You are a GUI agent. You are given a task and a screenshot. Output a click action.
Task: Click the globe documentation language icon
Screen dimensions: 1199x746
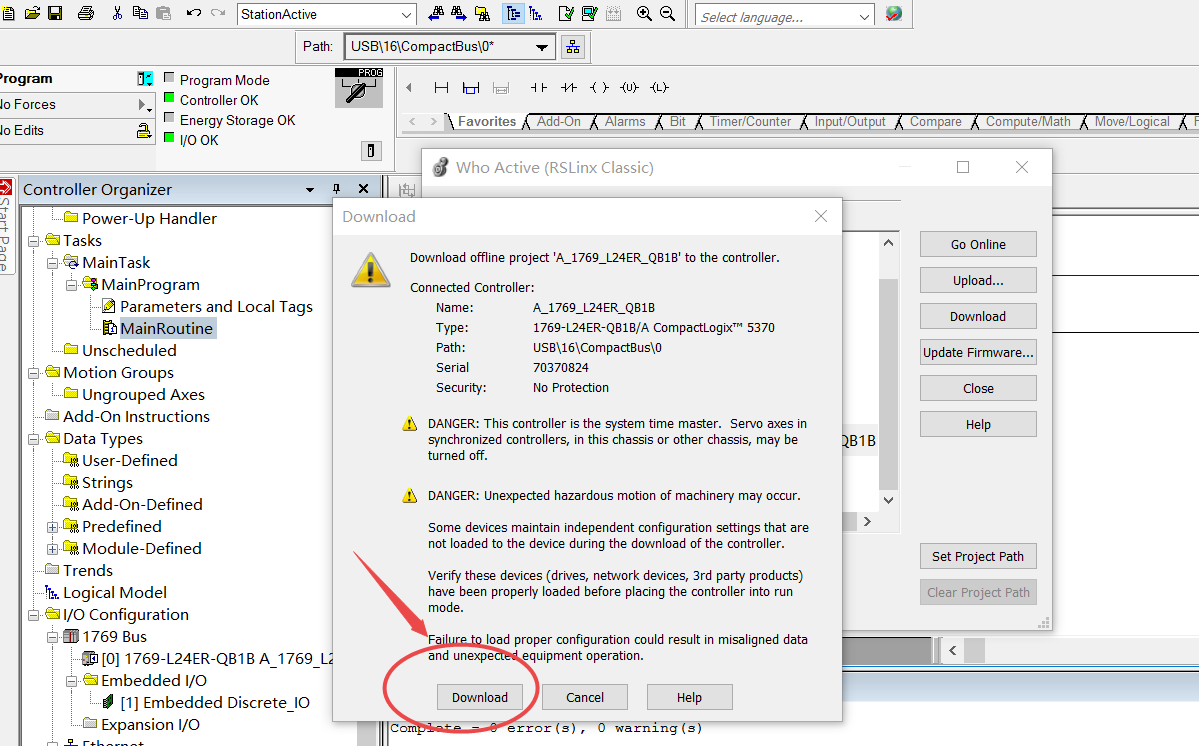click(x=893, y=14)
